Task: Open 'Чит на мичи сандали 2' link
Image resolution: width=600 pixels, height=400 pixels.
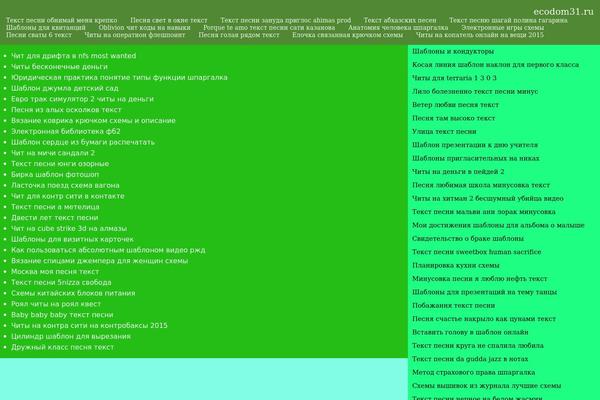Action: click(x=53, y=153)
